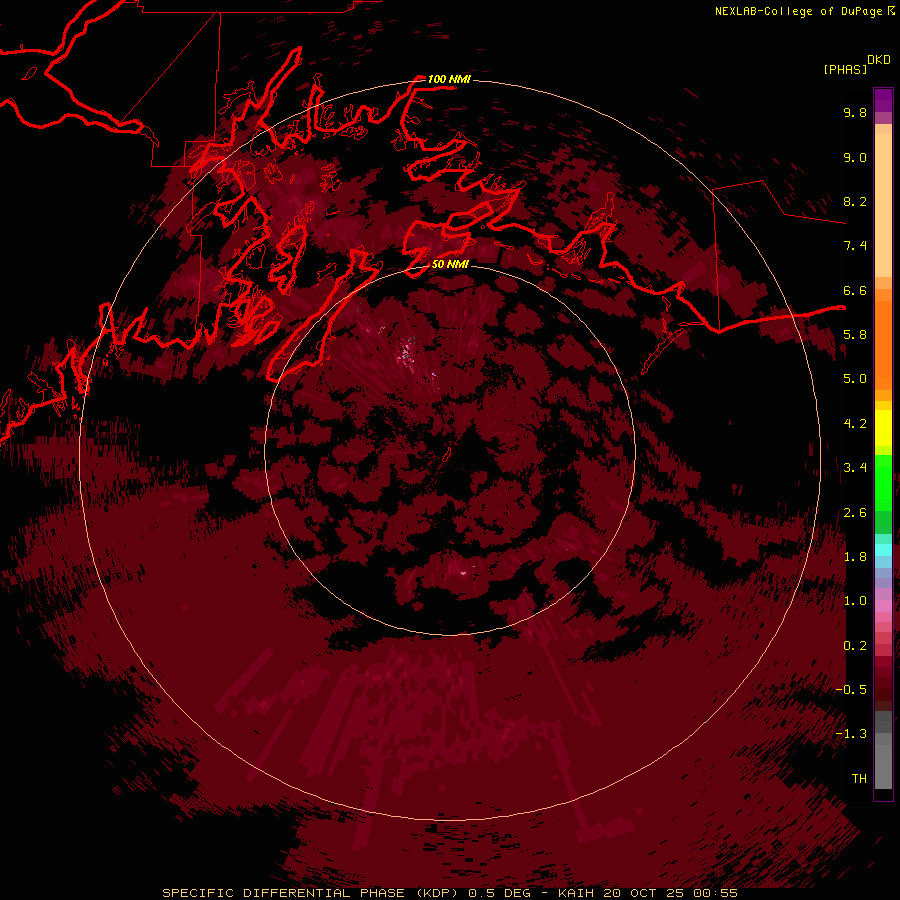Screen dimensions: 900x900
Task: Click the DKD label above the color scale
Action: [879, 60]
